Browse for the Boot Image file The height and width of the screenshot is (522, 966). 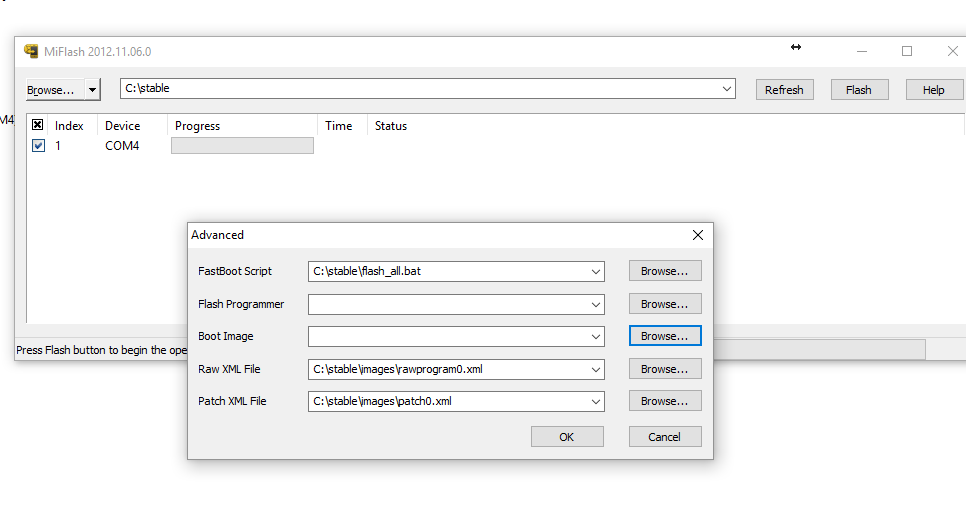pos(665,336)
